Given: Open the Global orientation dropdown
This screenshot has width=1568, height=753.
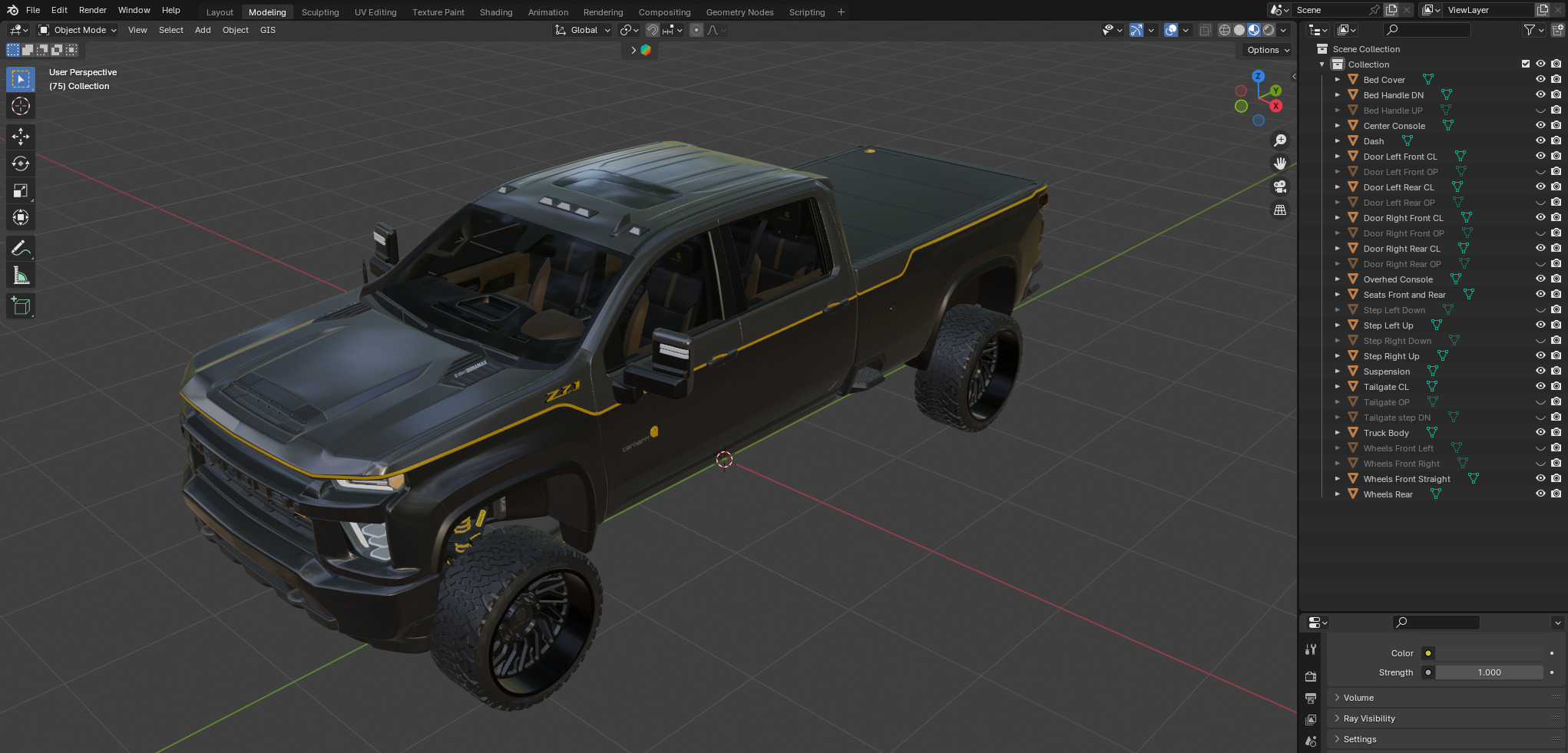Looking at the screenshot, I should click(583, 30).
